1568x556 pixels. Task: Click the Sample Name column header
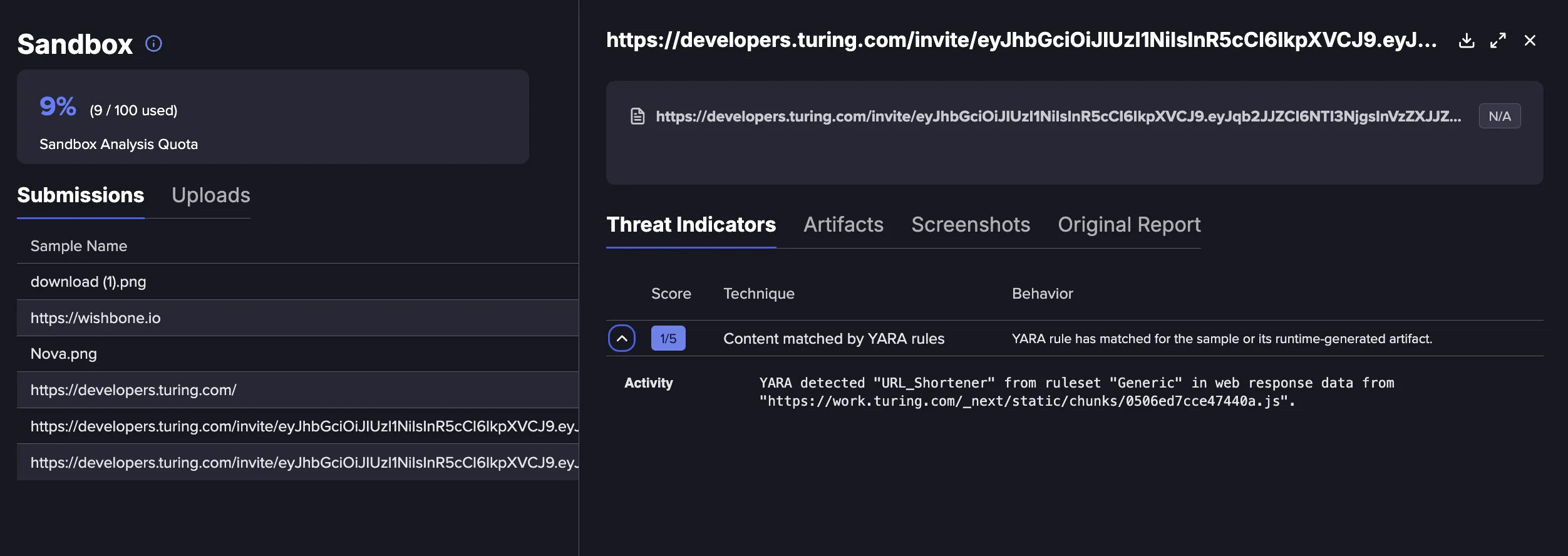(x=79, y=246)
